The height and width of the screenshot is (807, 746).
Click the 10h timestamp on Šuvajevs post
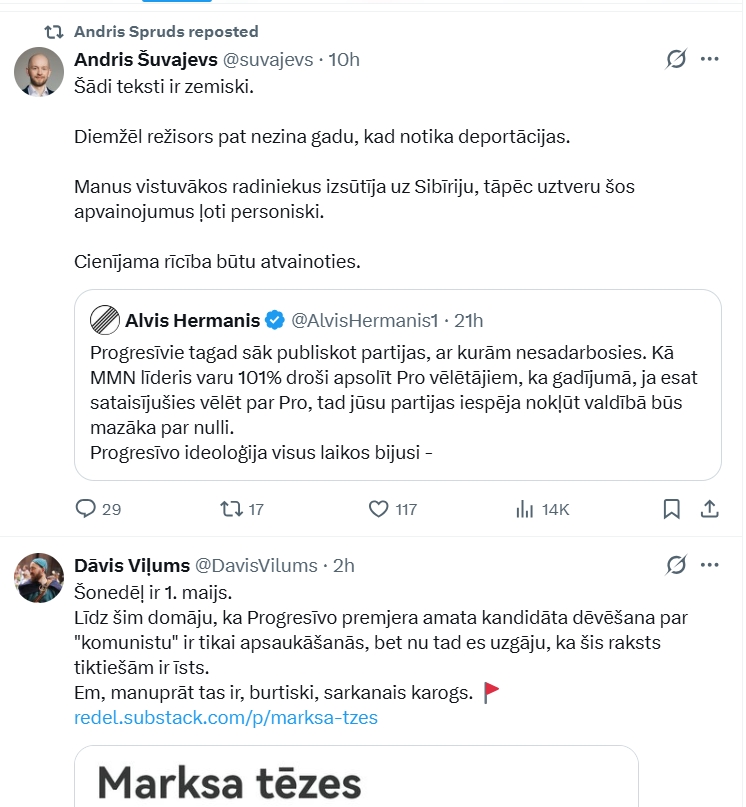[344, 59]
